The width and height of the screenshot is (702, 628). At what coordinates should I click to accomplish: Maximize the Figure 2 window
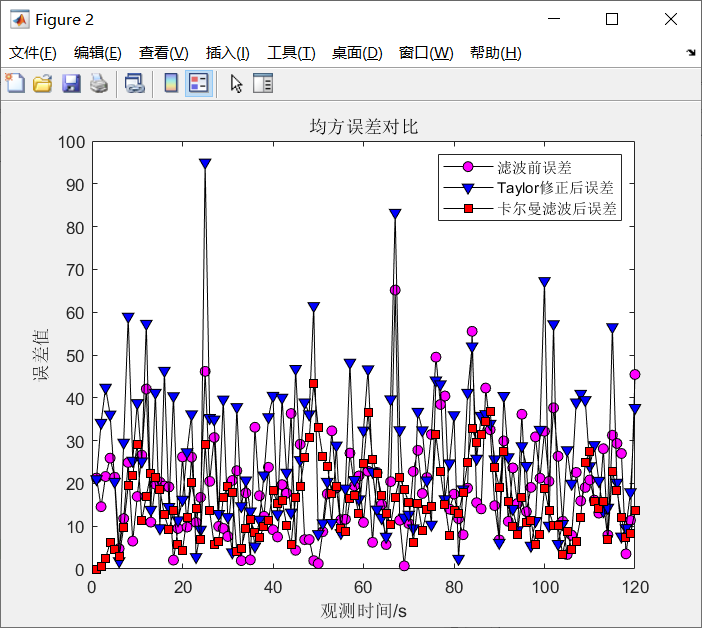pyautogui.click(x=612, y=19)
